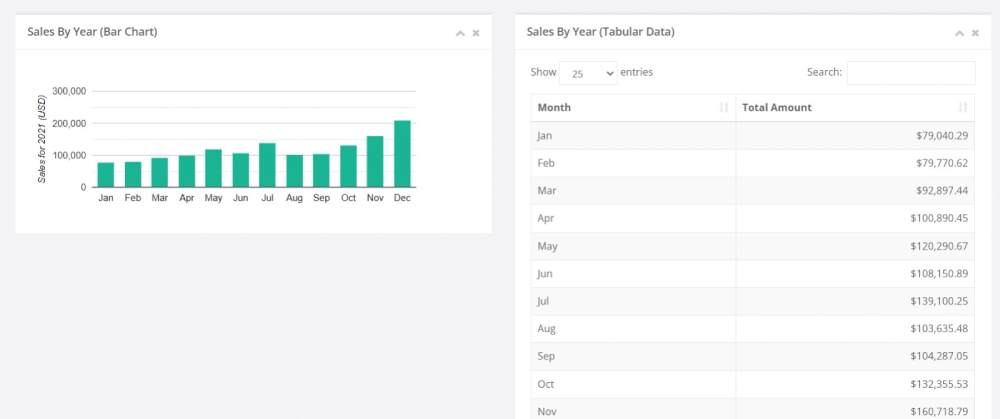Click the $79,770.62 amount cell
Image resolution: width=1000 pixels, height=419 pixels.
pos(855,163)
